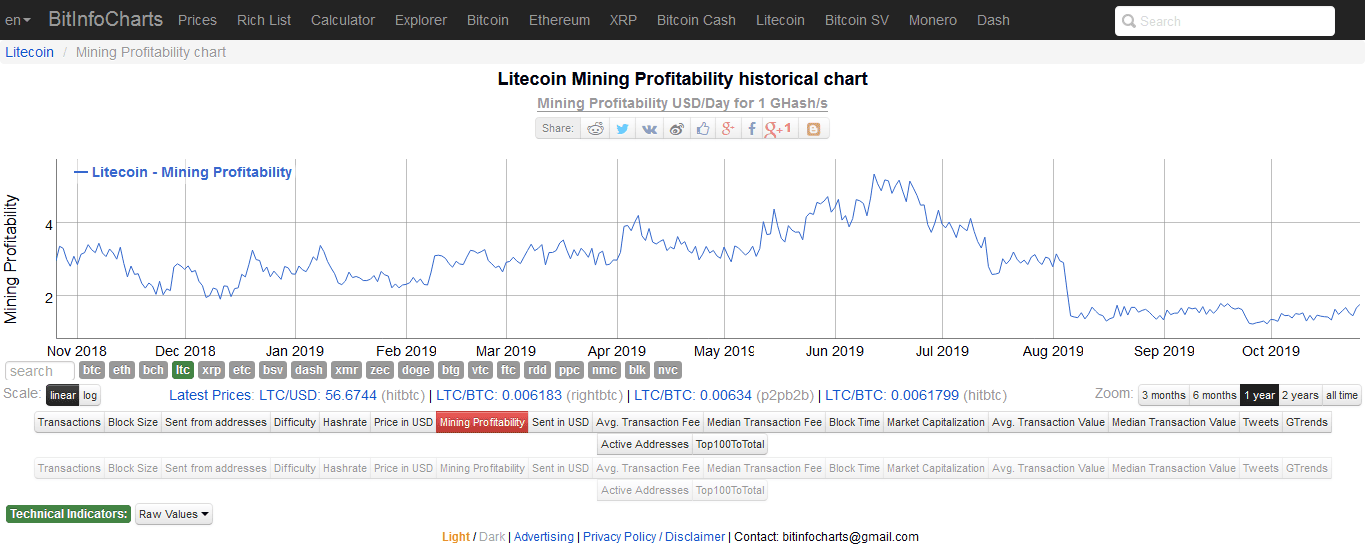Select the xrp coin tag
Viewport: 1365px width, 547px height.
point(211,370)
